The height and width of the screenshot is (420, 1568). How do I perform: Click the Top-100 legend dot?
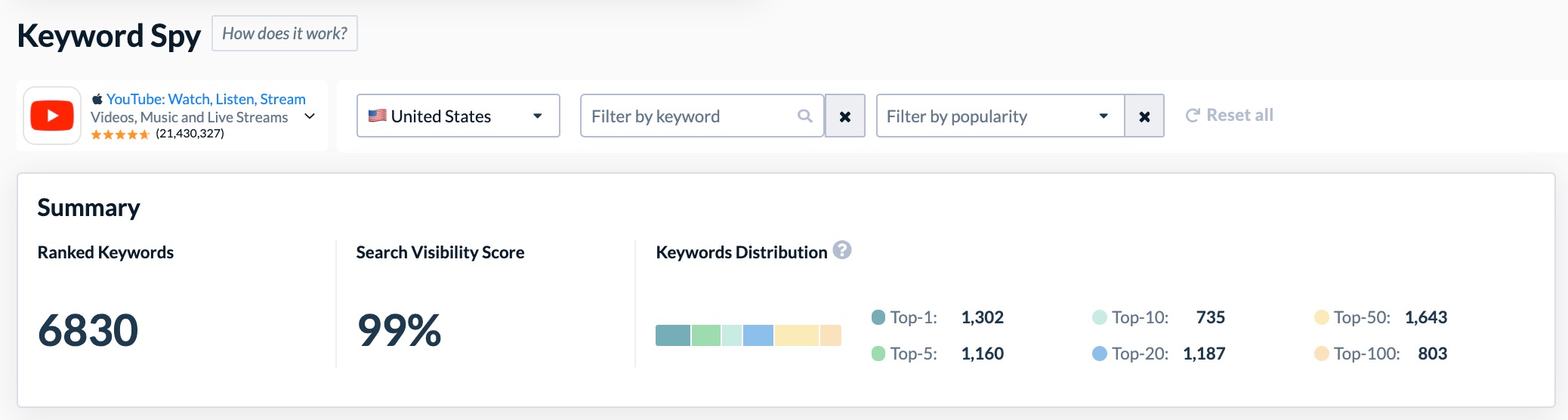[x=1322, y=354]
